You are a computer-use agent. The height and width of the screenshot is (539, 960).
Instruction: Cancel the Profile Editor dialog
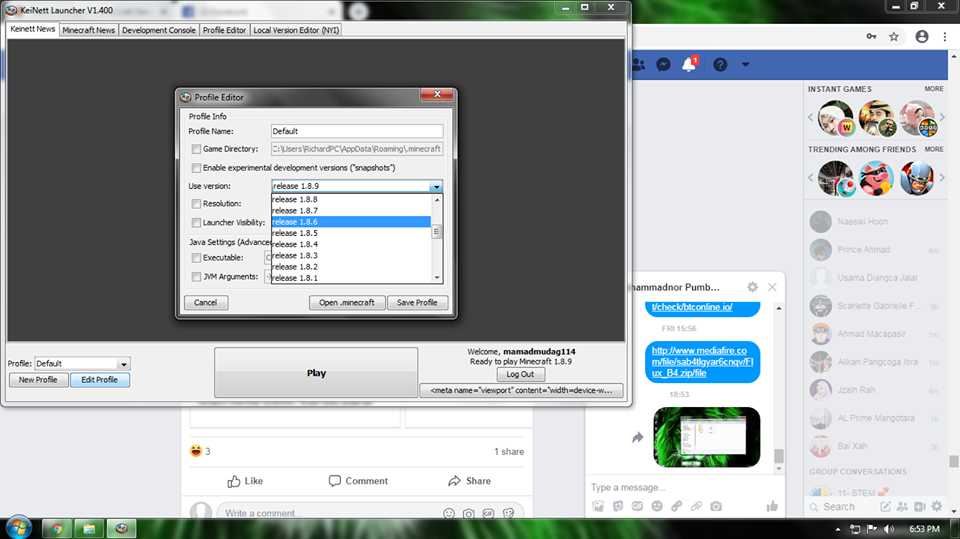(x=206, y=303)
